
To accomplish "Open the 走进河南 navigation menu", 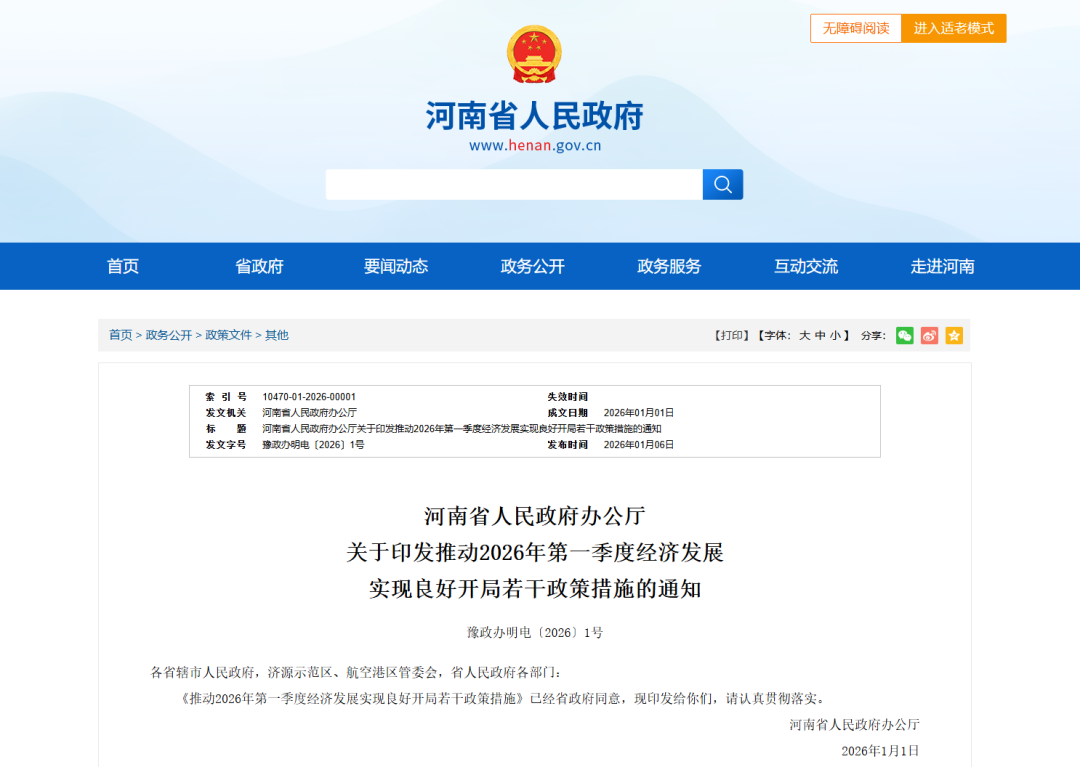I will coord(942,266).
